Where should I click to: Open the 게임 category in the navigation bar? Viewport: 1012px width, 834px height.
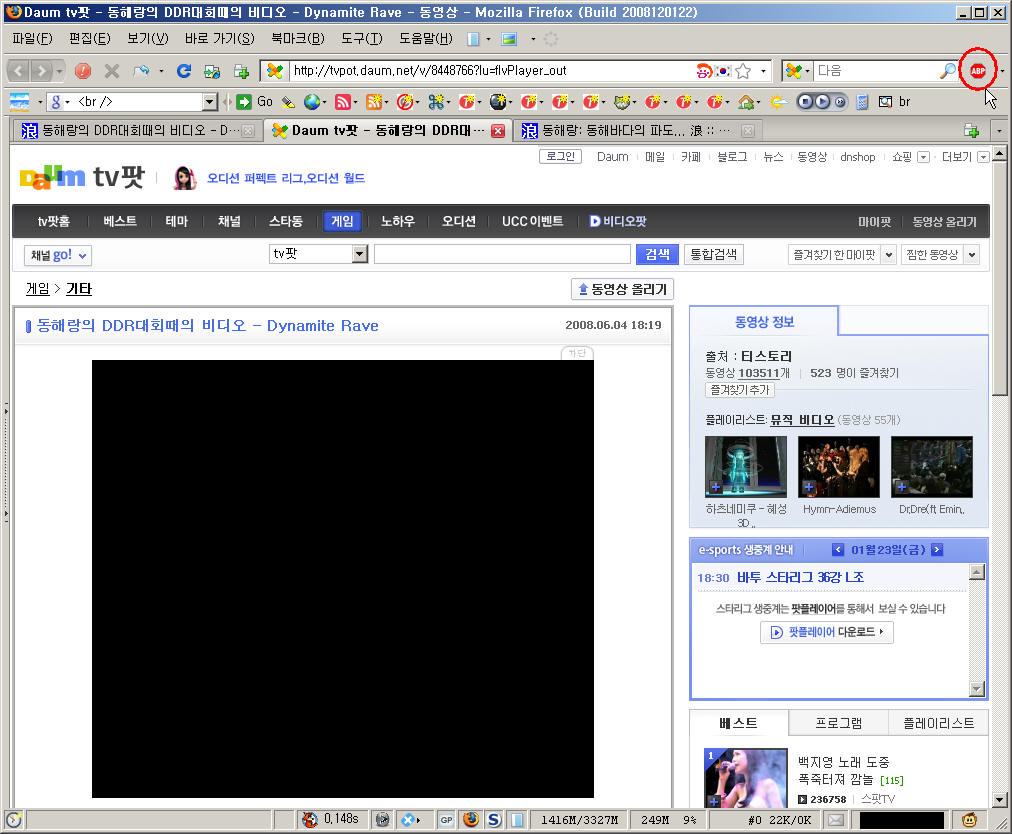pyautogui.click(x=342, y=221)
